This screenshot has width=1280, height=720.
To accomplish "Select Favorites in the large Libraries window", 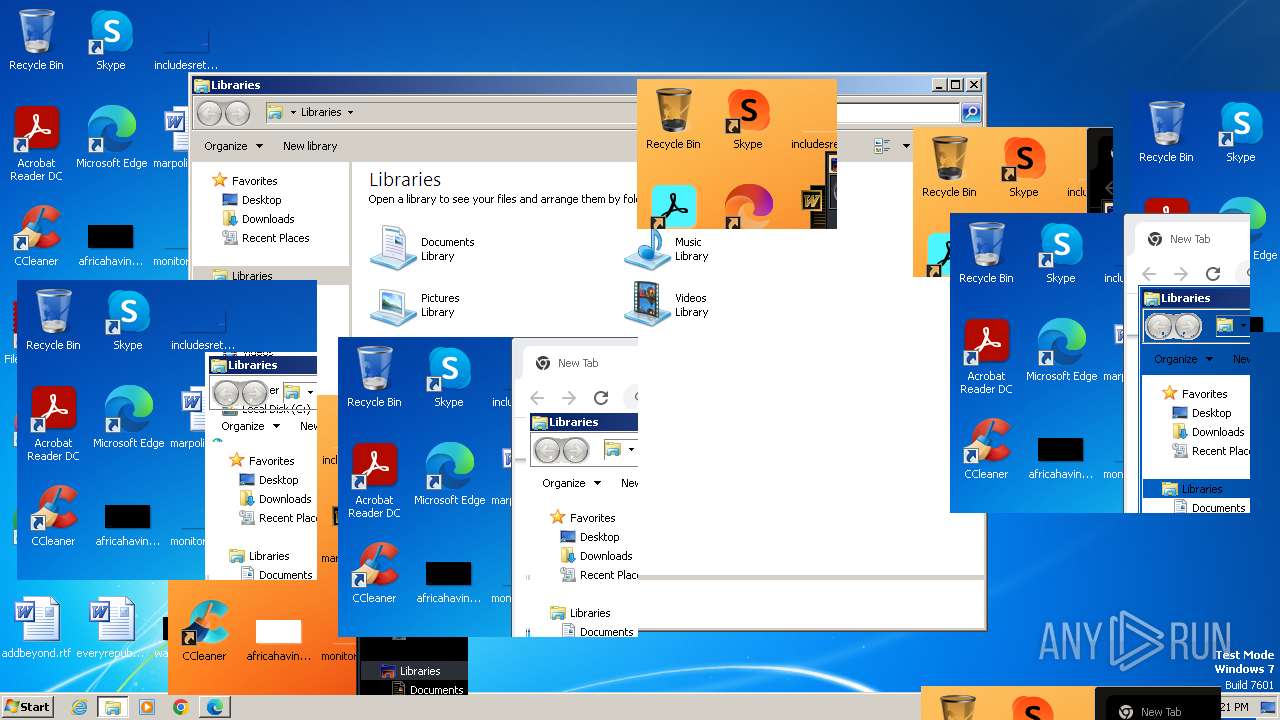I will pos(255,181).
